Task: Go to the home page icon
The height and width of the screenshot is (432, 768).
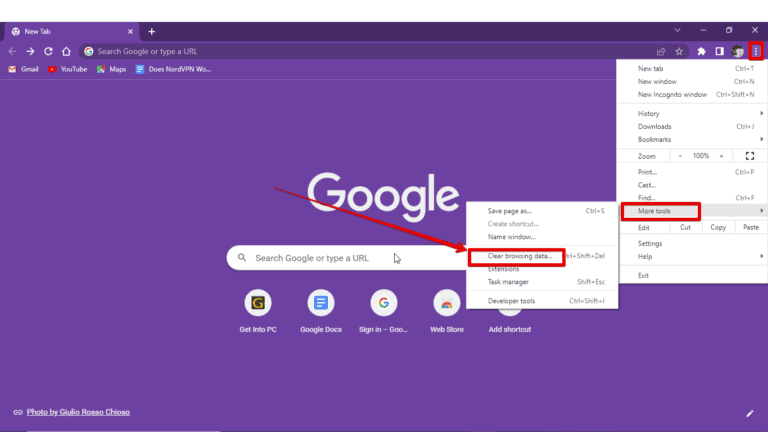Action: 66,51
